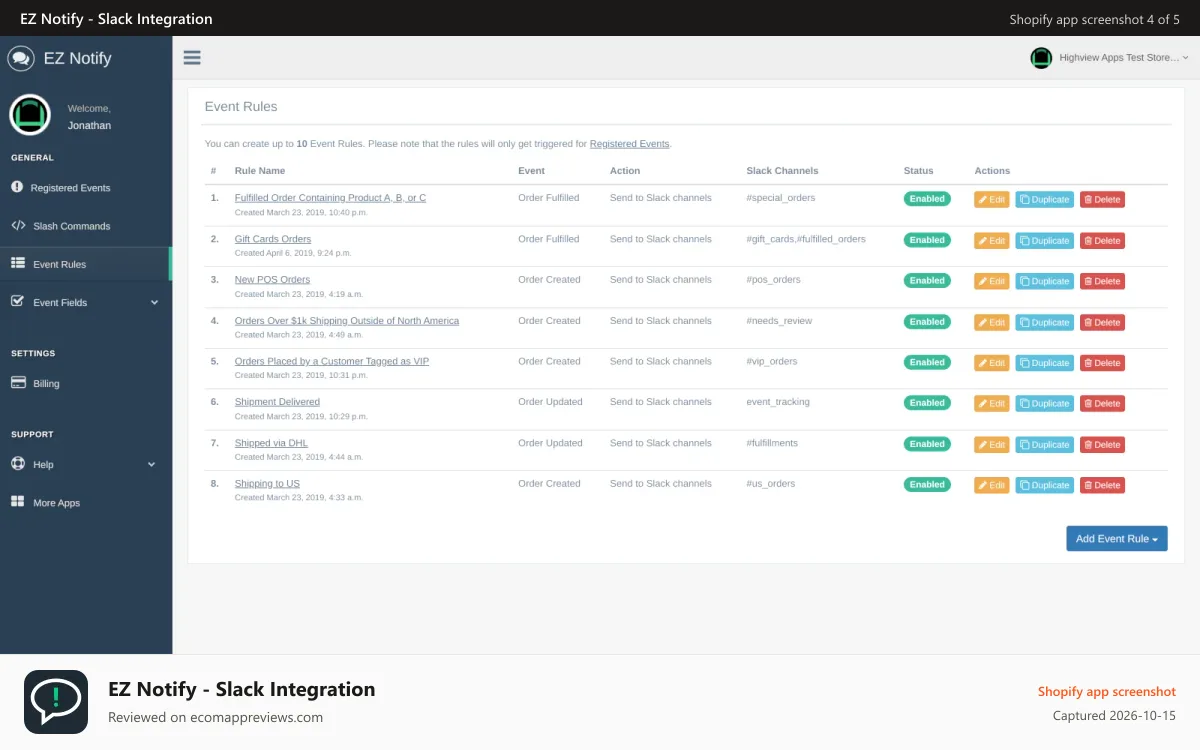Viewport: 1200px width, 750px height.
Task: Click the Slash Commands code icon
Action: pyautogui.click(x=18, y=225)
